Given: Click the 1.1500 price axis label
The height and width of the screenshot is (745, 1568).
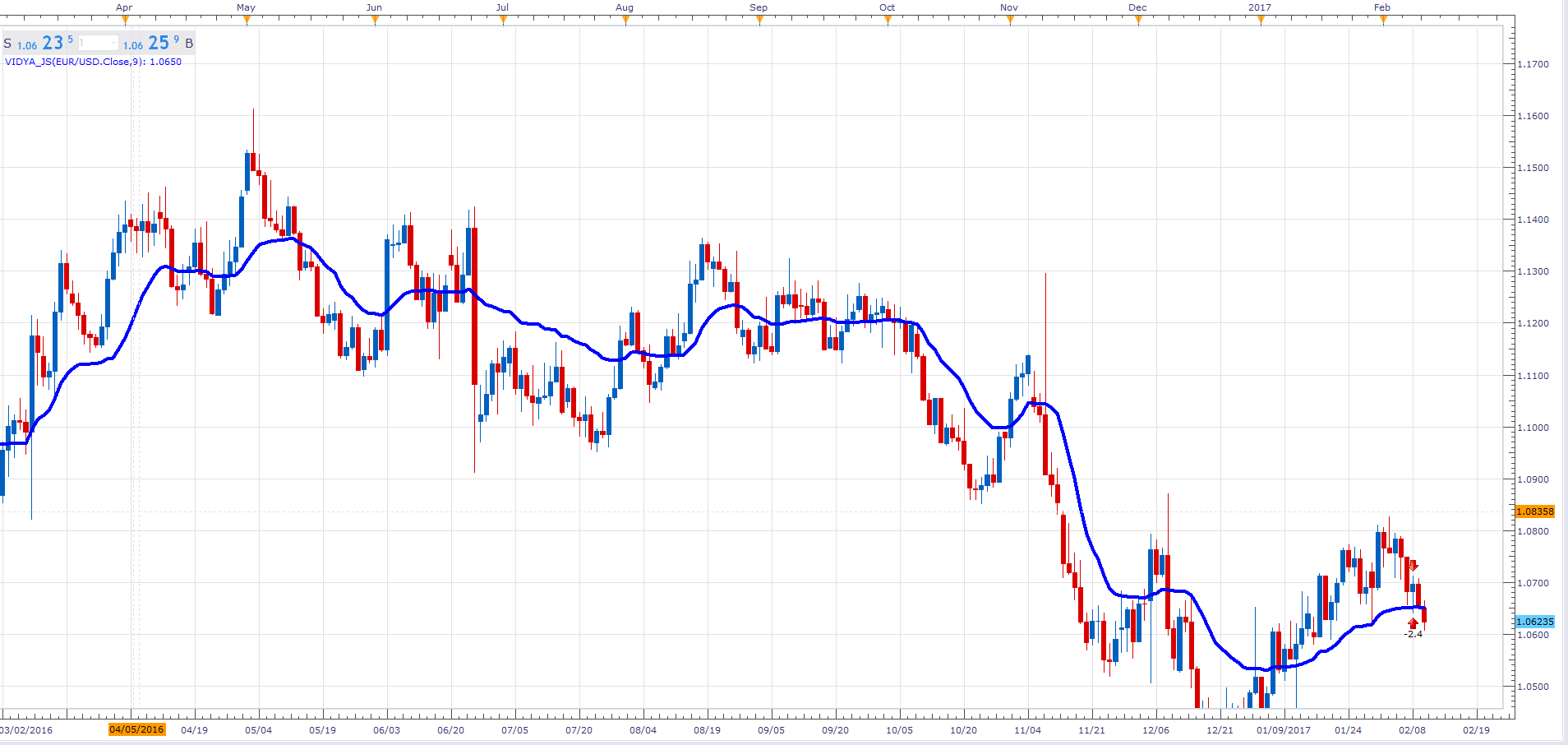Looking at the screenshot, I should pyautogui.click(x=1533, y=168).
